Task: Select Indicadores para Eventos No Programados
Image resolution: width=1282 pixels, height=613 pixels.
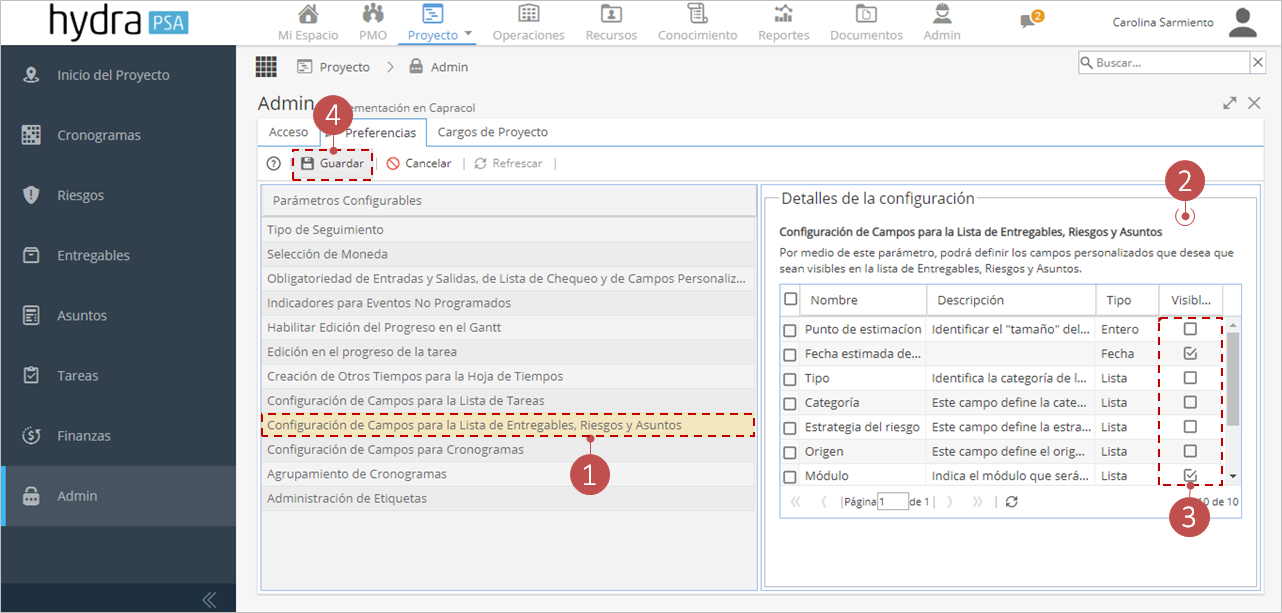Action: click(508, 303)
